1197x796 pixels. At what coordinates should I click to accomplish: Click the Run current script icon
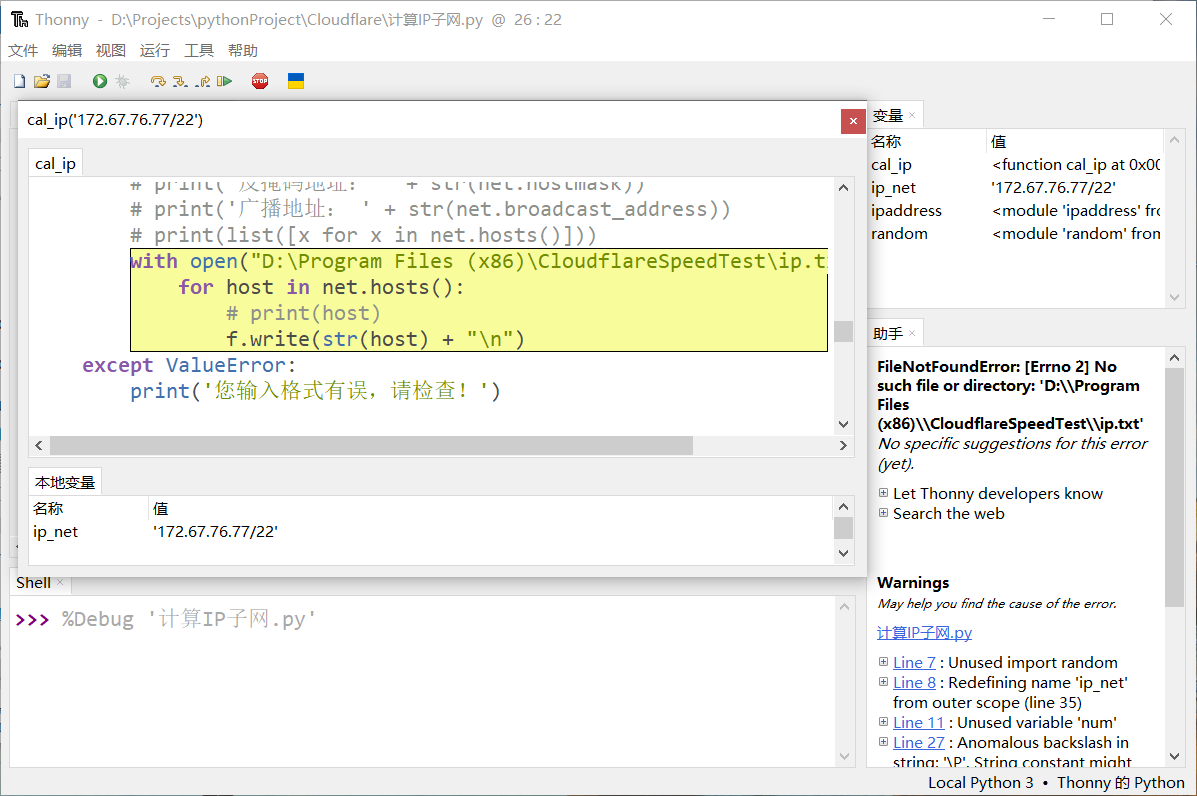[x=100, y=81]
